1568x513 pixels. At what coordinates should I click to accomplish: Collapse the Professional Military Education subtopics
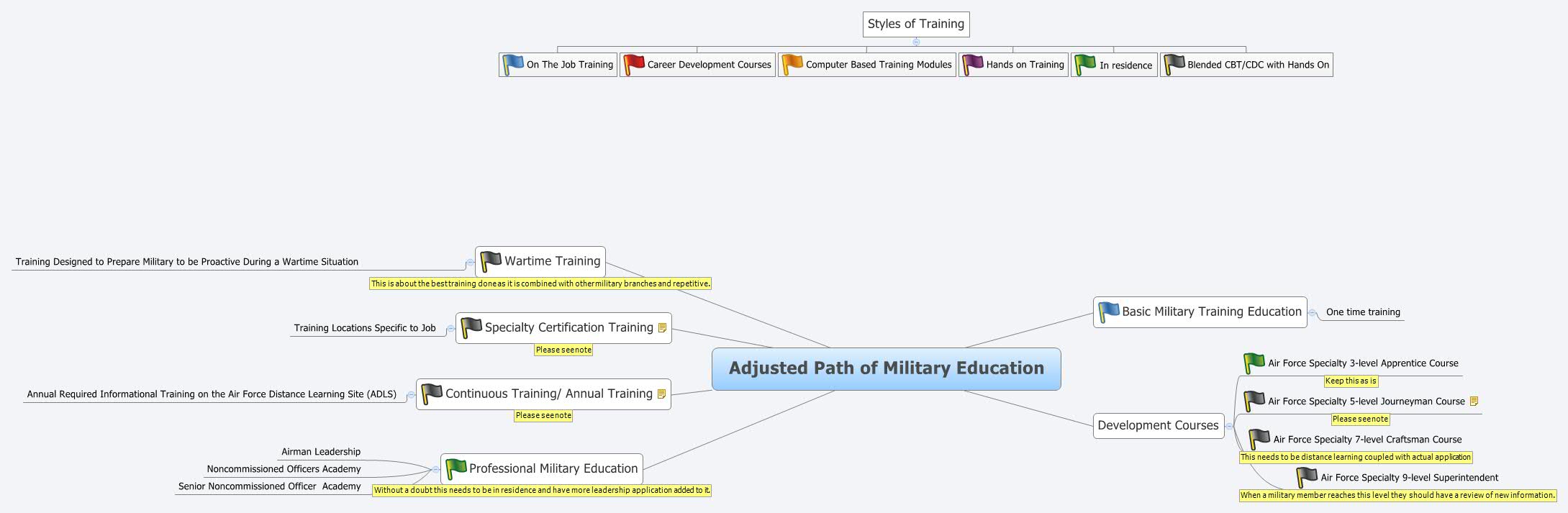coord(435,470)
